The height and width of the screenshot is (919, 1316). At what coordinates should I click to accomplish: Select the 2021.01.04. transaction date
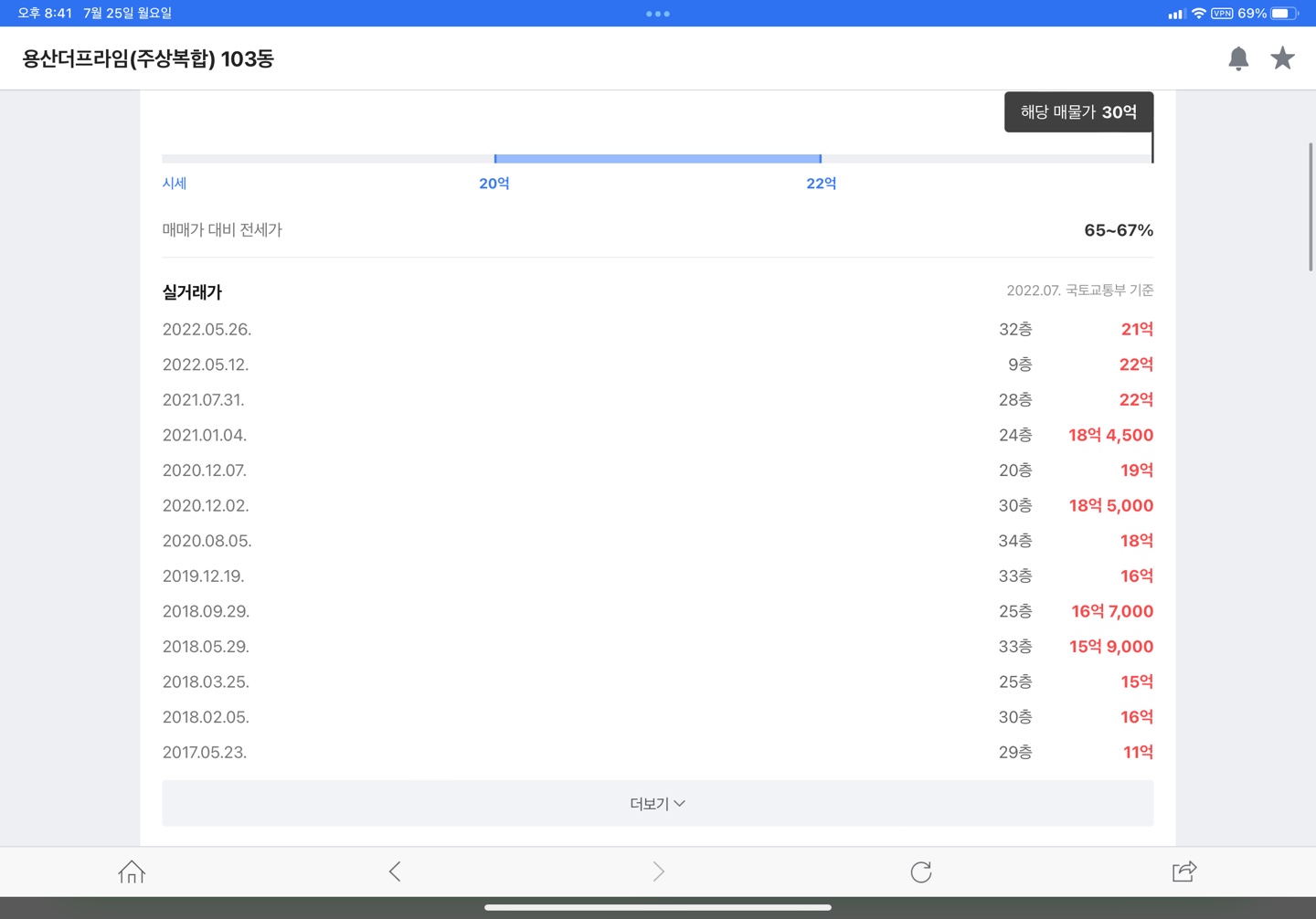(205, 435)
